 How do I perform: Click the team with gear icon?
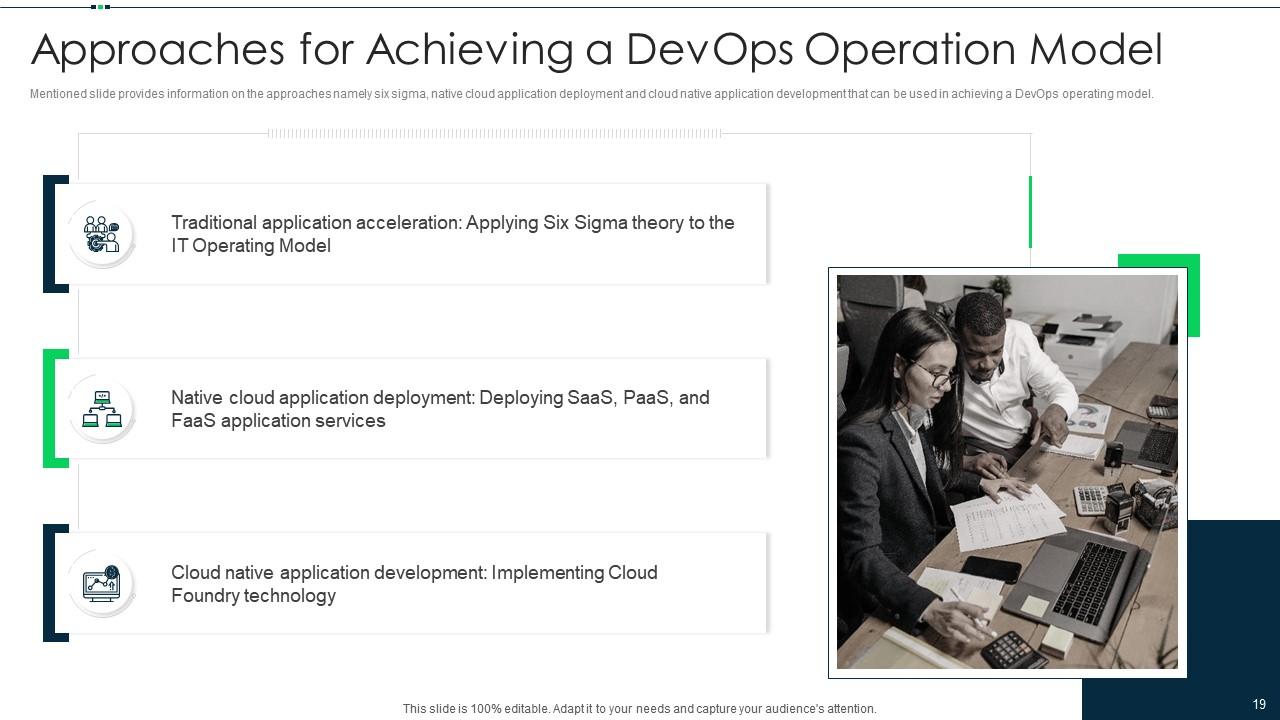[101, 233]
